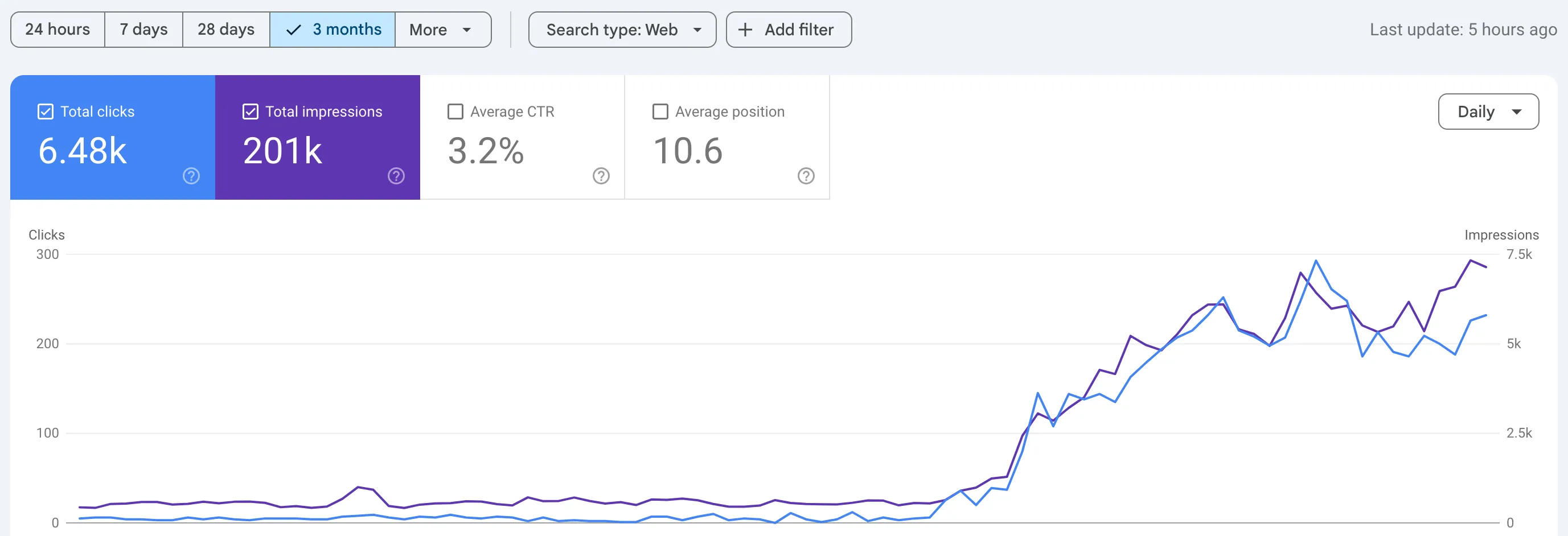The width and height of the screenshot is (1568, 536).
Task: Open the Daily interval dropdown
Action: click(x=1488, y=112)
